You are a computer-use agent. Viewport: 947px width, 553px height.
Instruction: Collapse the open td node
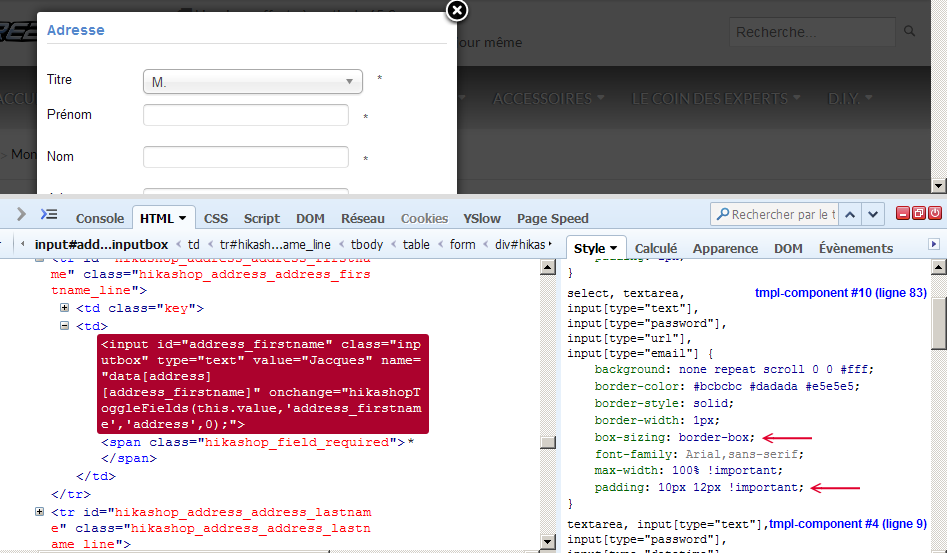(65, 325)
